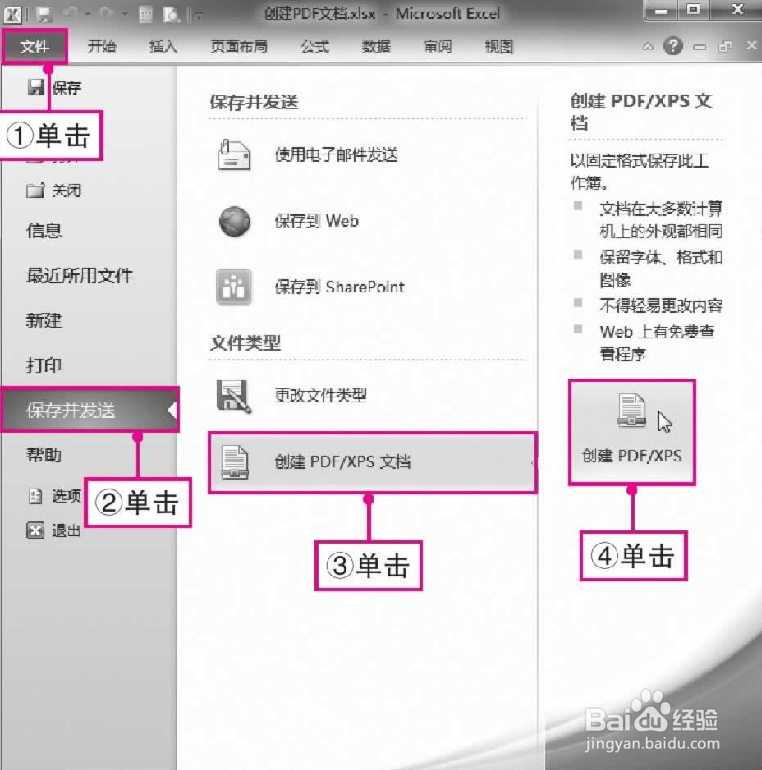This screenshot has height=770, width=762.
Task: Open the 审阅 ribbon tab
Action: tap(437, 47)
